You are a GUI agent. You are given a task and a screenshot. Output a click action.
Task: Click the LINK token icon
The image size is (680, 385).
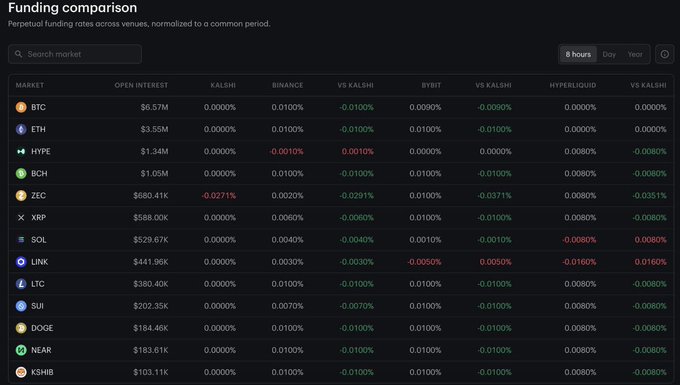click(21, 262)
